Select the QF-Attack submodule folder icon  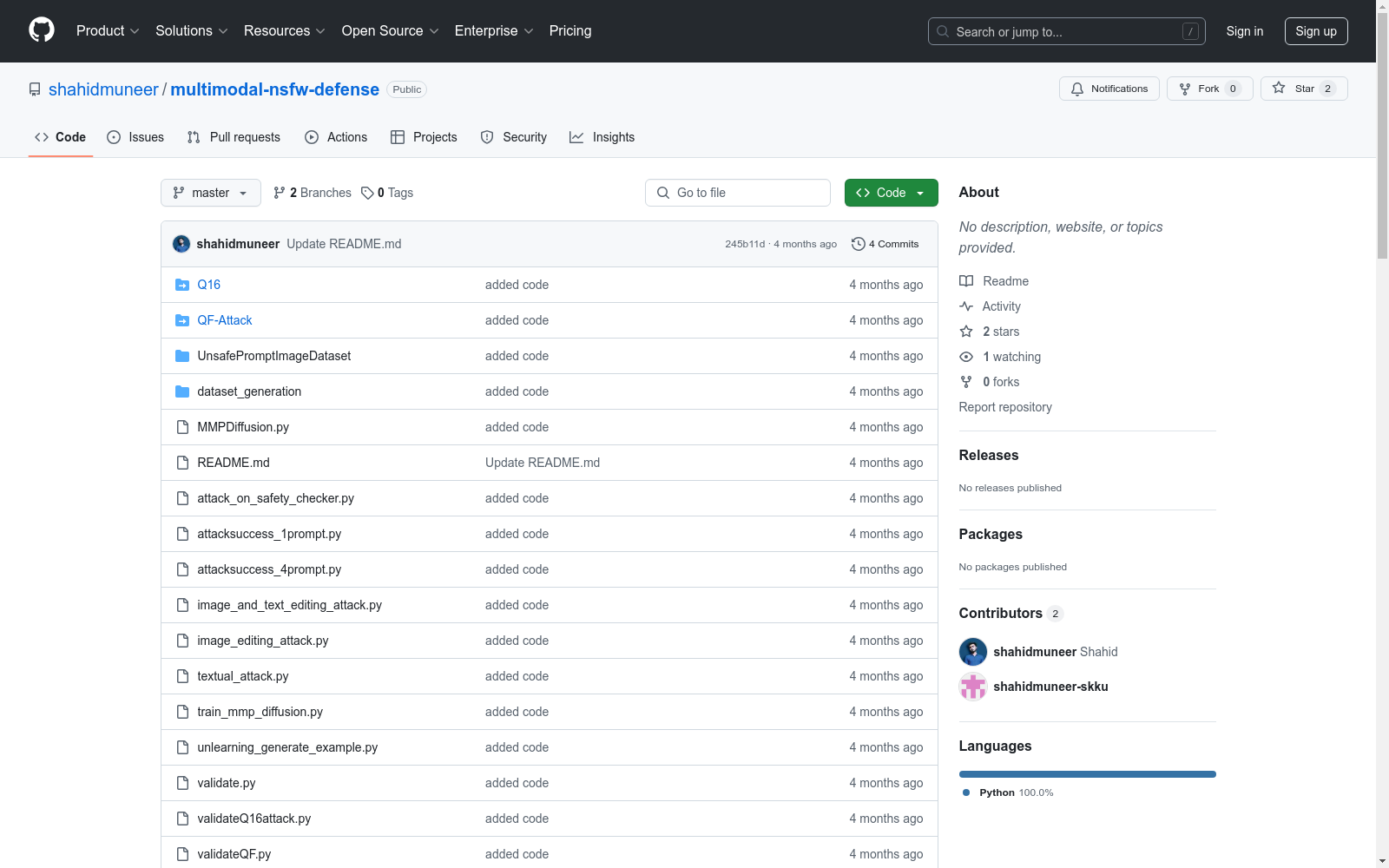tap(182, 320)
